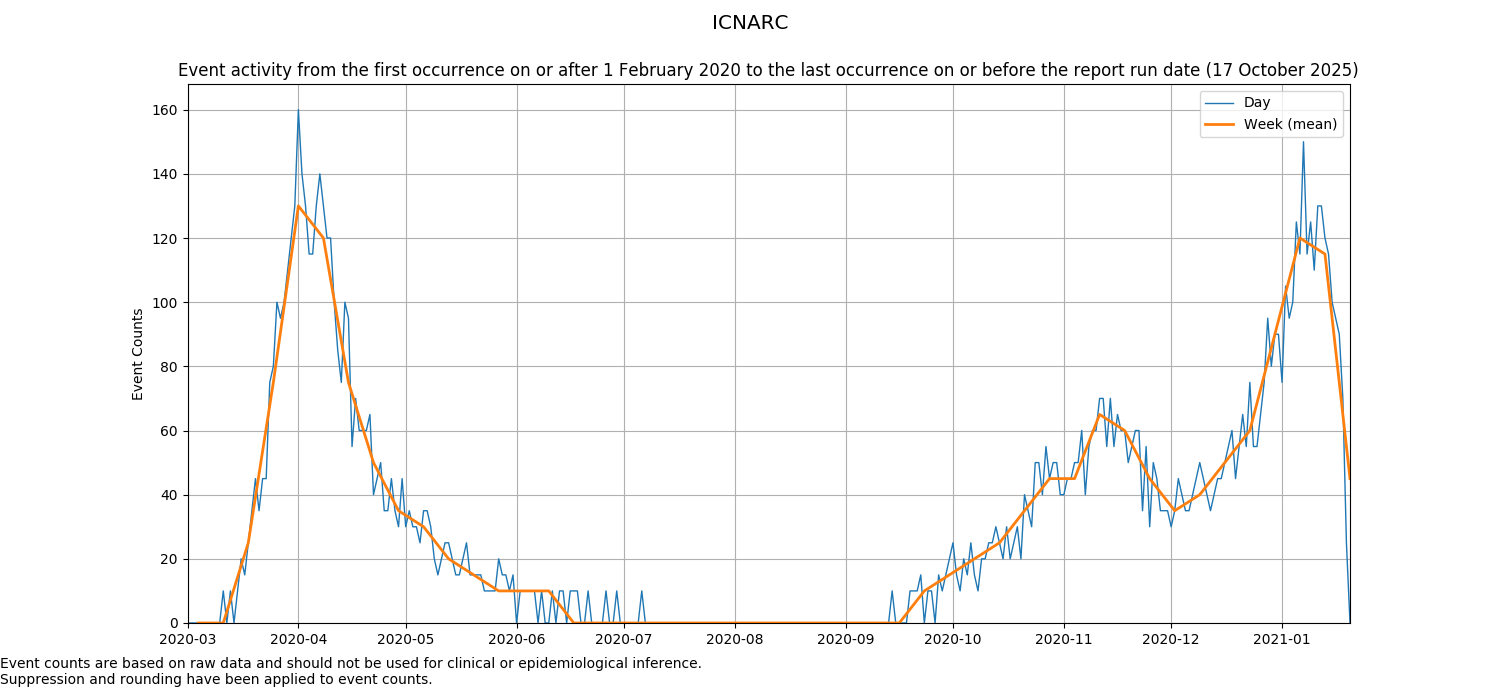Image resolution: width=1500 pixels, height=700 pixels.
Task: Select the Week (mean) legend label
Action: [x=1290, y=125]
